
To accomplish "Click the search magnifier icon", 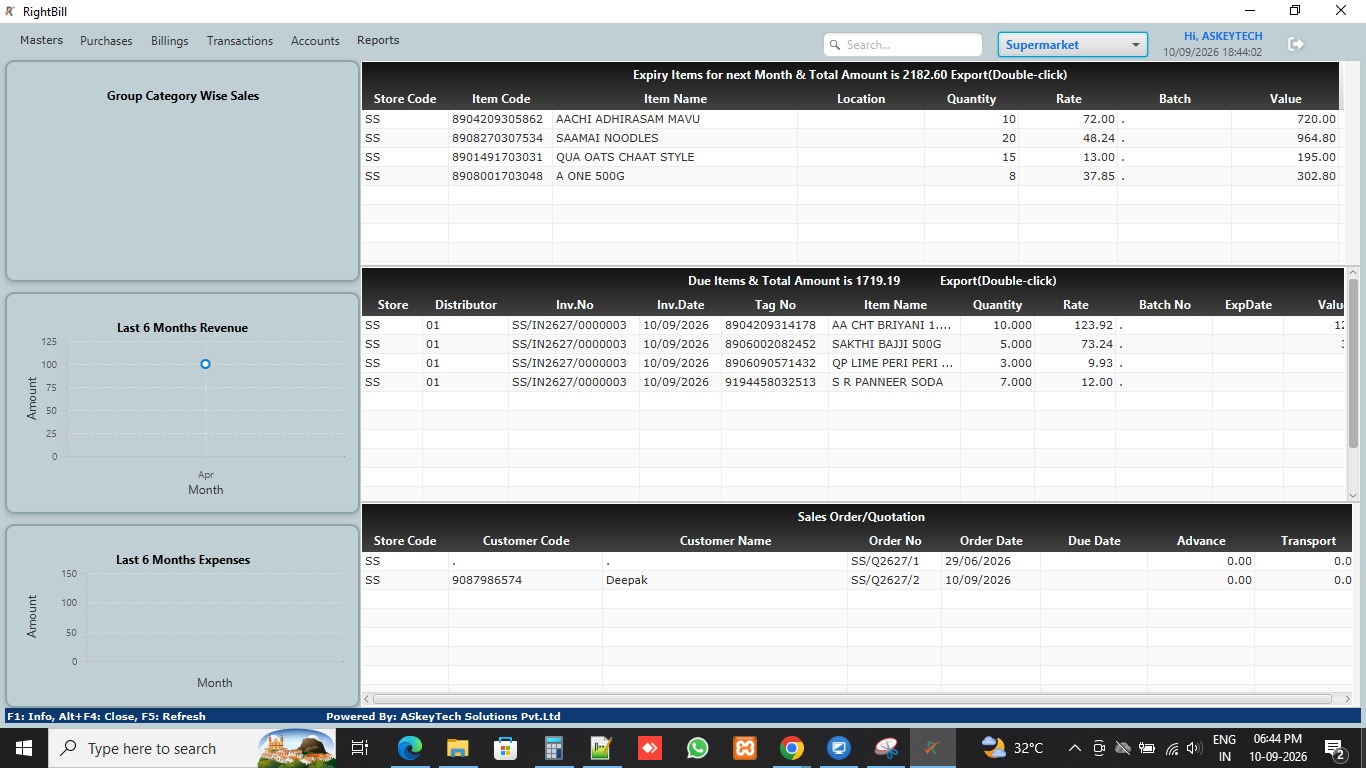I will pyautogui.click(x=835, y=45).
